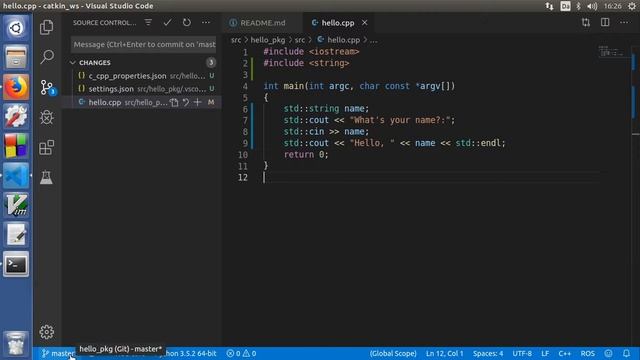Click the master branch in status bar
This screenshot has height=360, width=640.
59,353
